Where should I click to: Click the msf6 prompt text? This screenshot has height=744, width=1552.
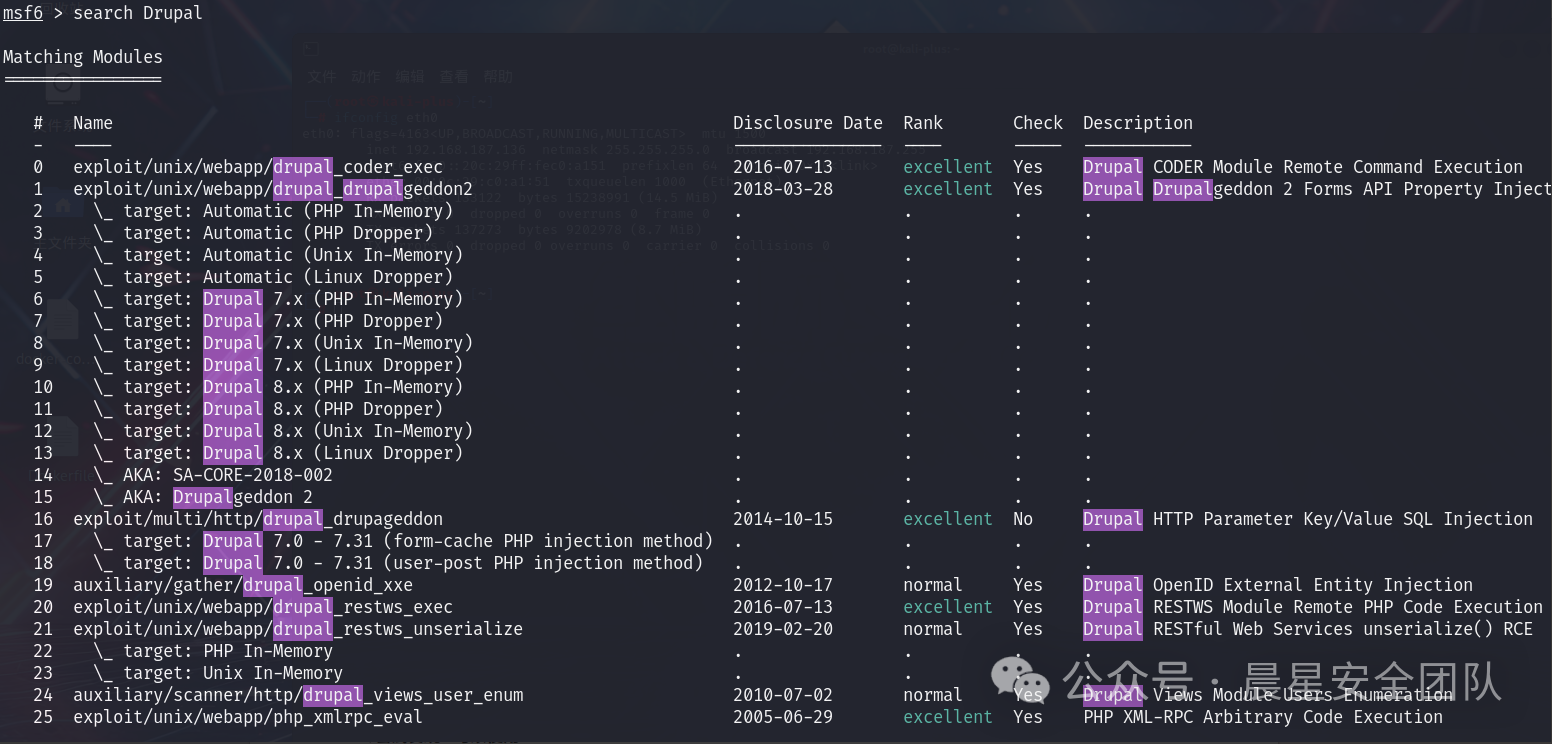(x=22, y=13)
